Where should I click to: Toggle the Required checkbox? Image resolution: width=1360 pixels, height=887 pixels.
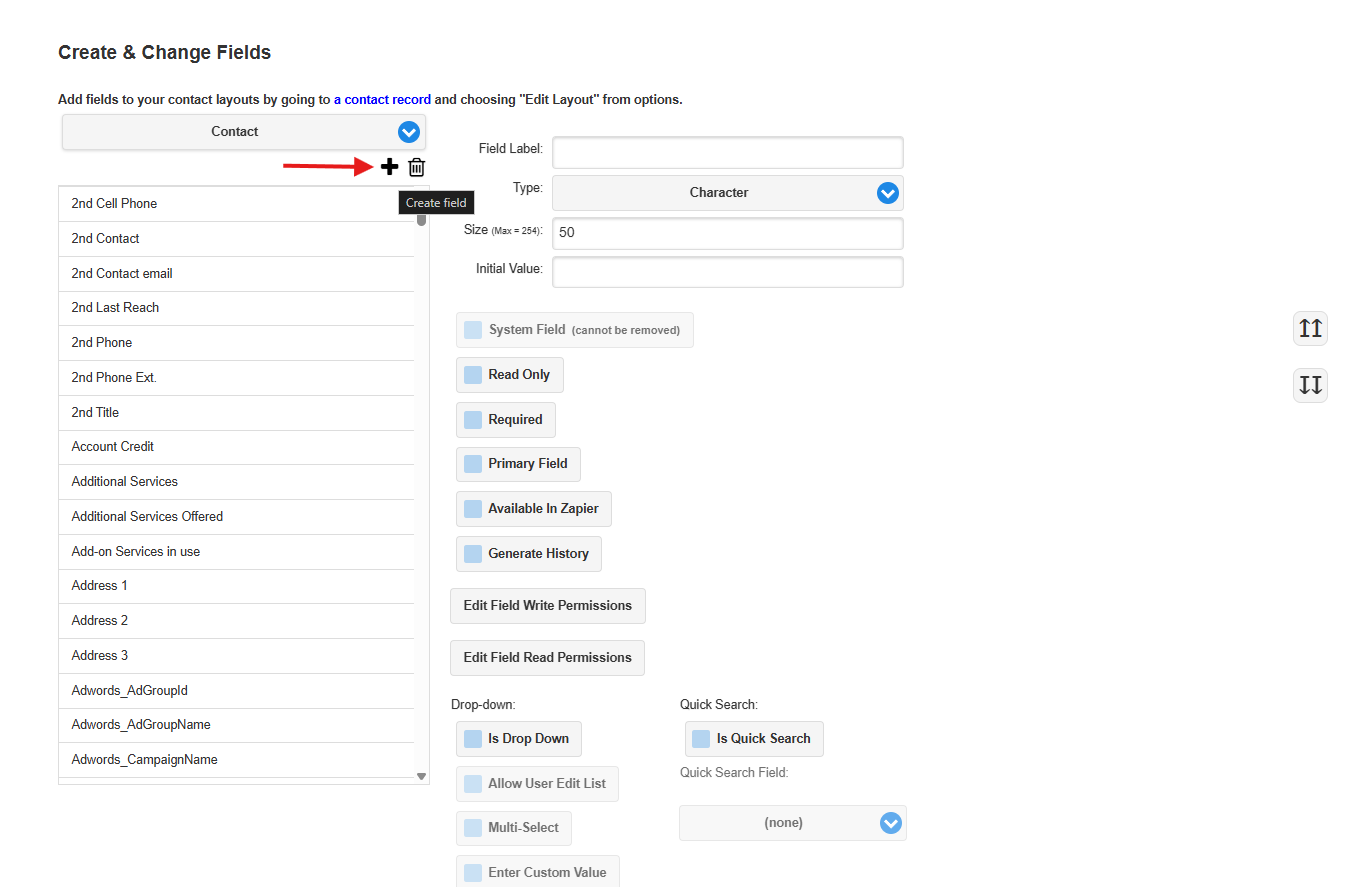click(473, 420)
